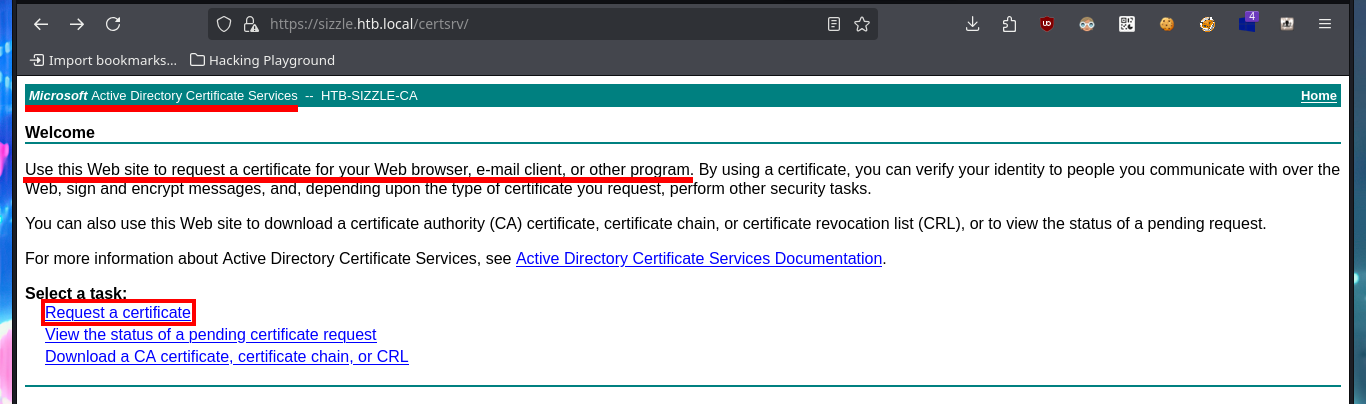The width and height of the screenshot is (1366, 404).
Task: Open the QR code extension
Action: tap(1127, 24)
